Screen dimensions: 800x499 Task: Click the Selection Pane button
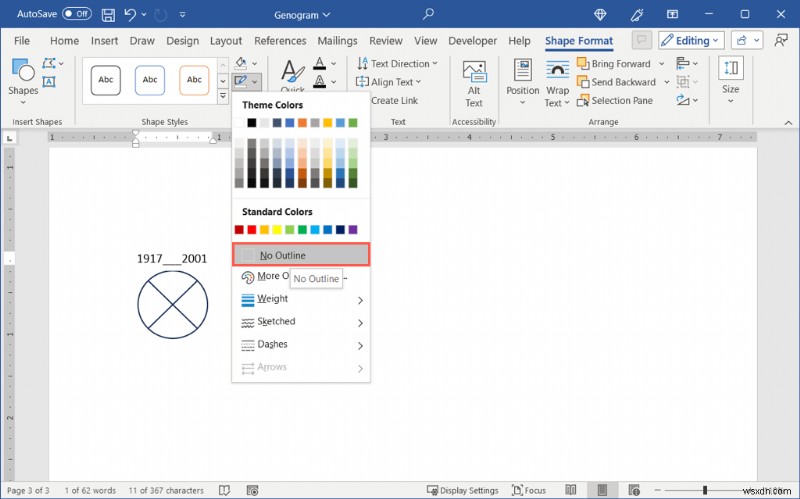(x=615, y=101)
